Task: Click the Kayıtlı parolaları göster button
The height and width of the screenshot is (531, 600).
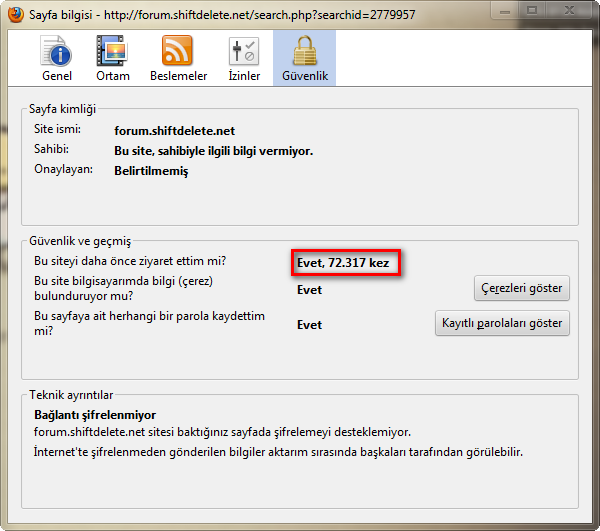Action: pyautogui.click(x=502, y=323)
